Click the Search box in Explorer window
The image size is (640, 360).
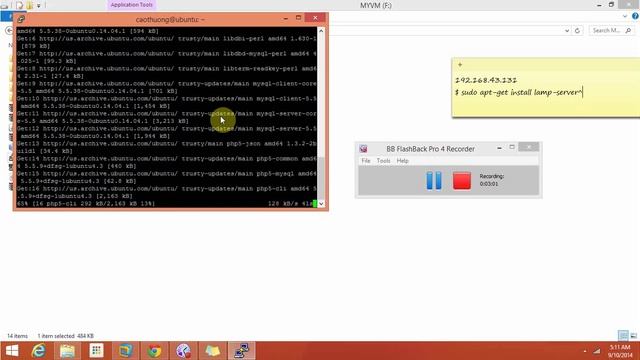[x=611, y=31]
